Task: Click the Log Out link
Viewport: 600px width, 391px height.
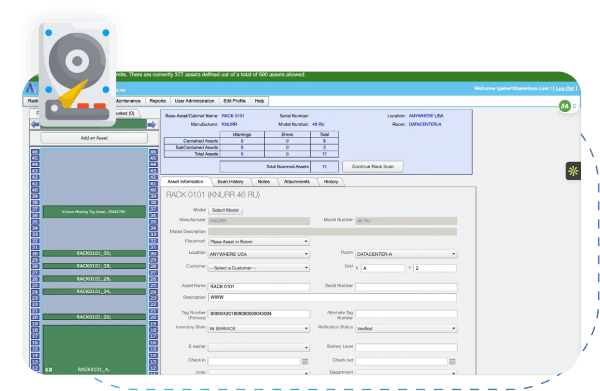Action: point(565,88)
